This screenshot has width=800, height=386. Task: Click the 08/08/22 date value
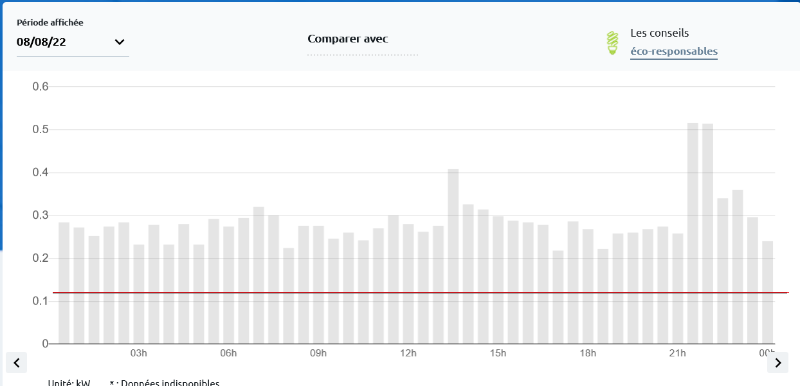point(41,42)
